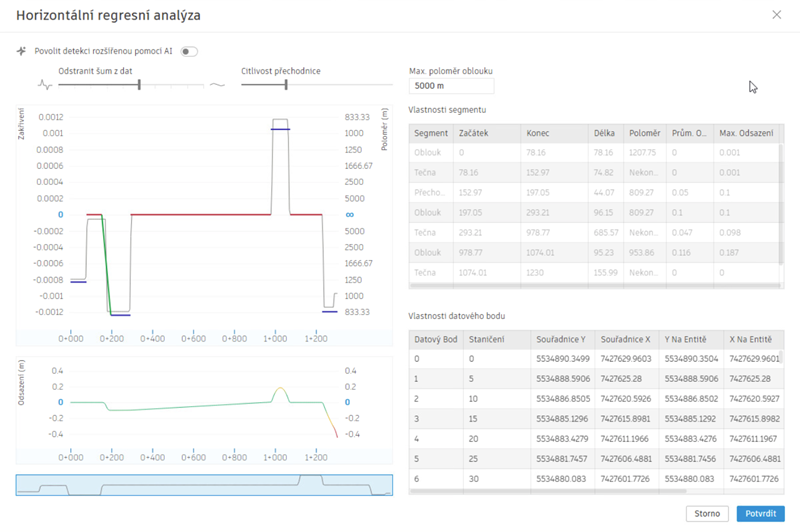
Task: Click the smooth waveform icon
Action: [217, 85]
